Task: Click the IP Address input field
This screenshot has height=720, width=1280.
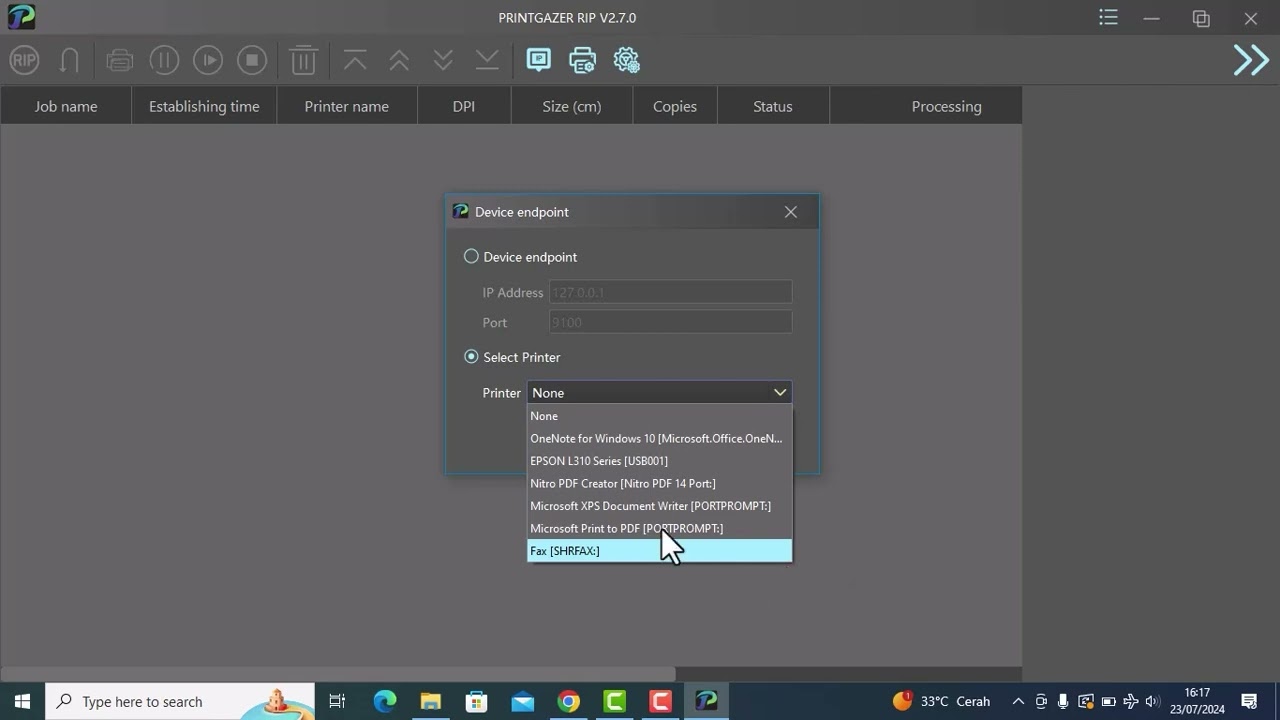Action: tap(670, 292)
